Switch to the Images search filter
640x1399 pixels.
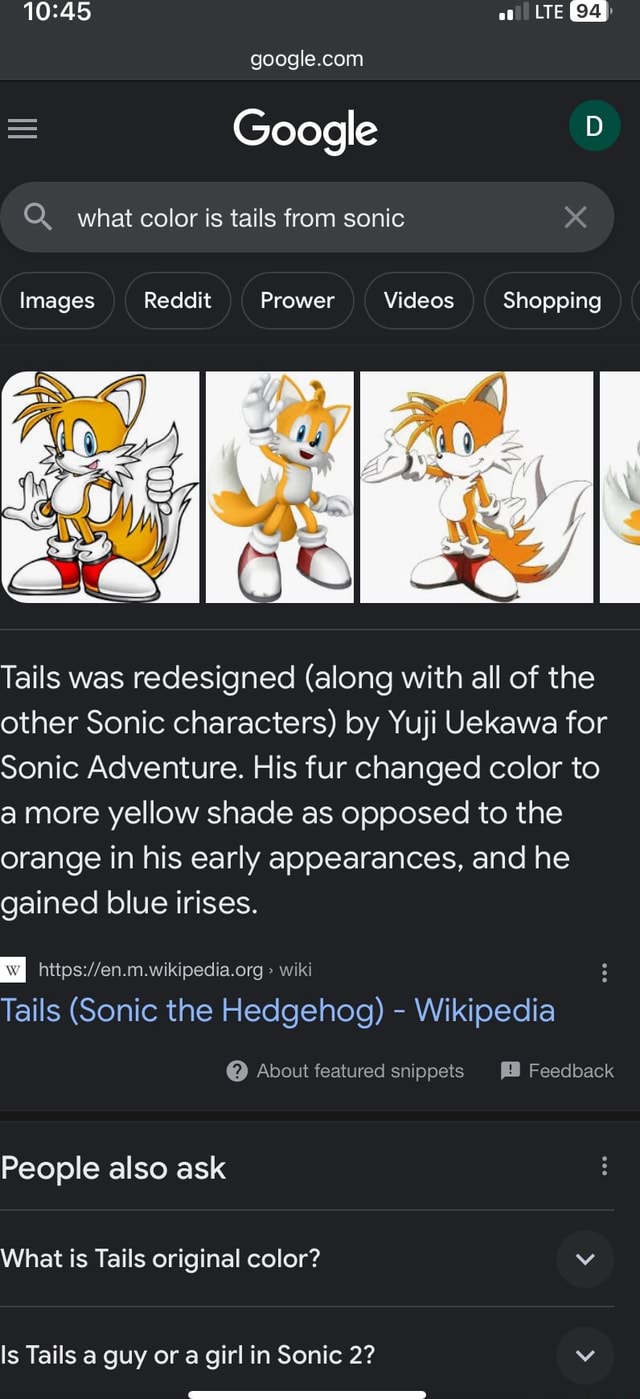click(x=57, y=300)
